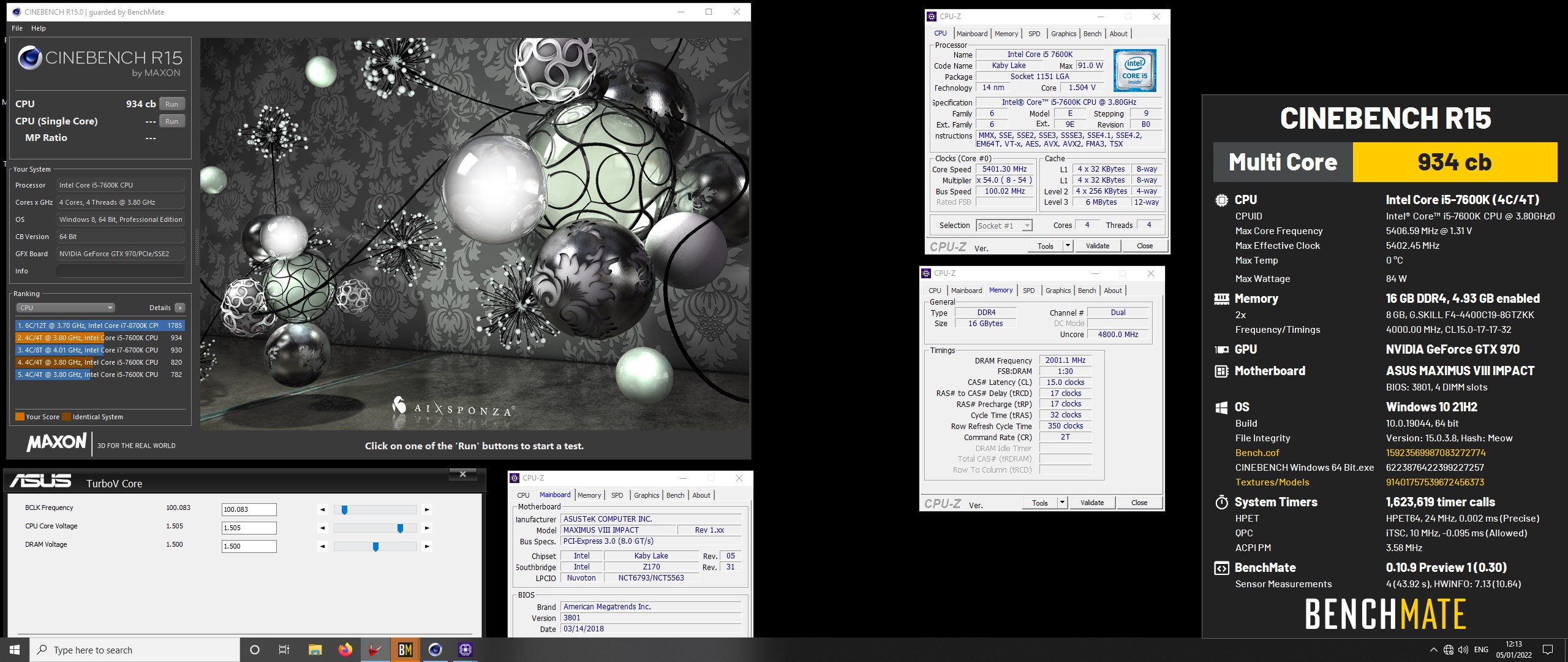Viewport: 1568px width, 662px height.
Task: Click right arrow for DRAM Voltage
Action: click(x=427, y=546)
